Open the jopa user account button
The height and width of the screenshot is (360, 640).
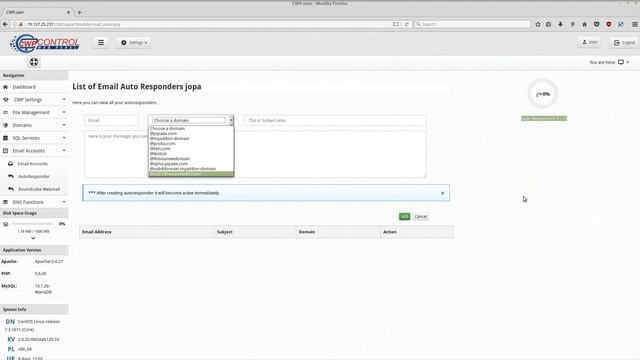coord(589,42)
